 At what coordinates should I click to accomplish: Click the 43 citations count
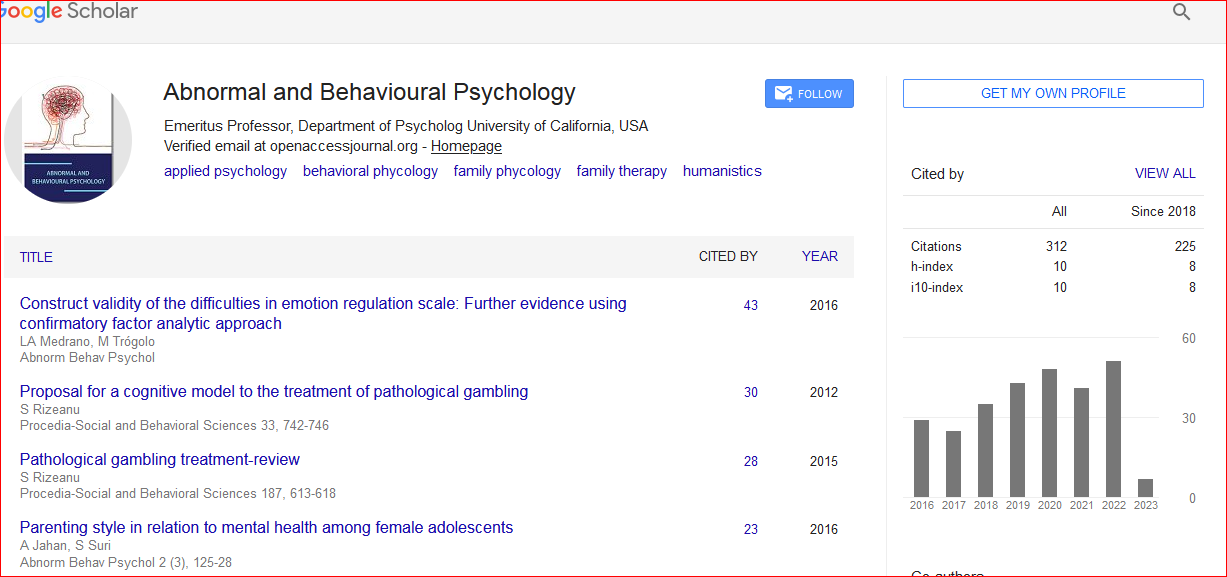[750, 305]
